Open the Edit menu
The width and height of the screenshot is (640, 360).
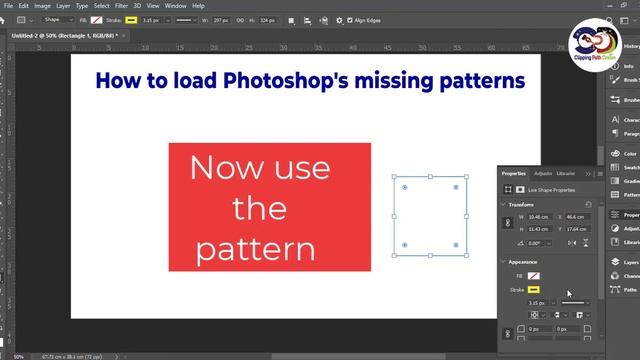click(x=23, y=6)
